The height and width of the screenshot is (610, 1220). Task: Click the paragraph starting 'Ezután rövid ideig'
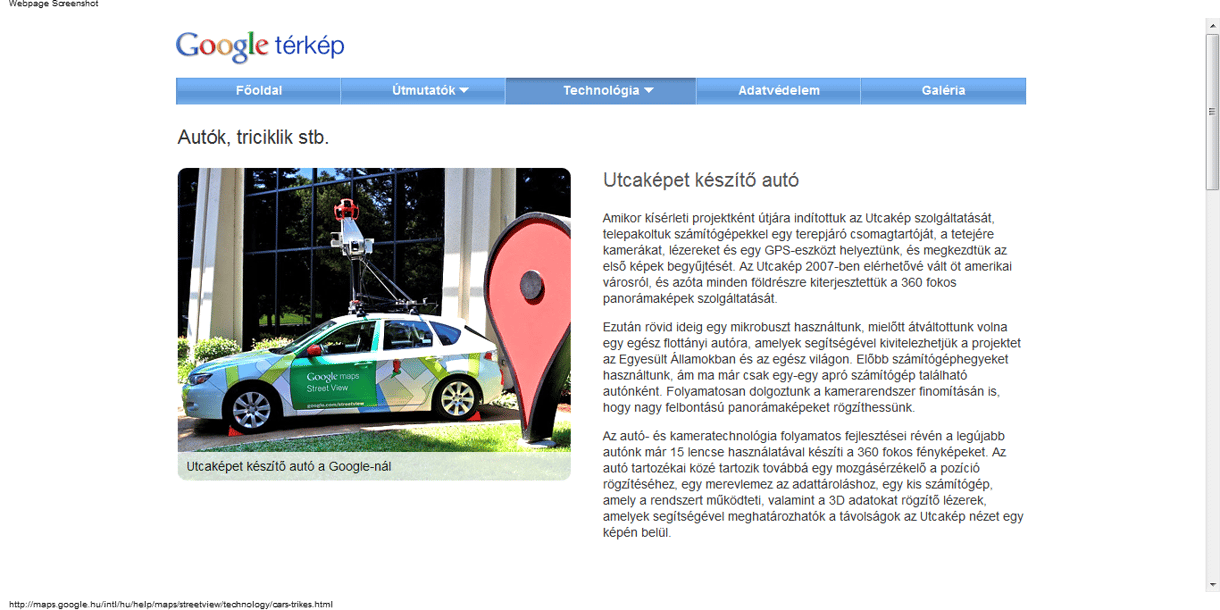[x=812, y=367]
